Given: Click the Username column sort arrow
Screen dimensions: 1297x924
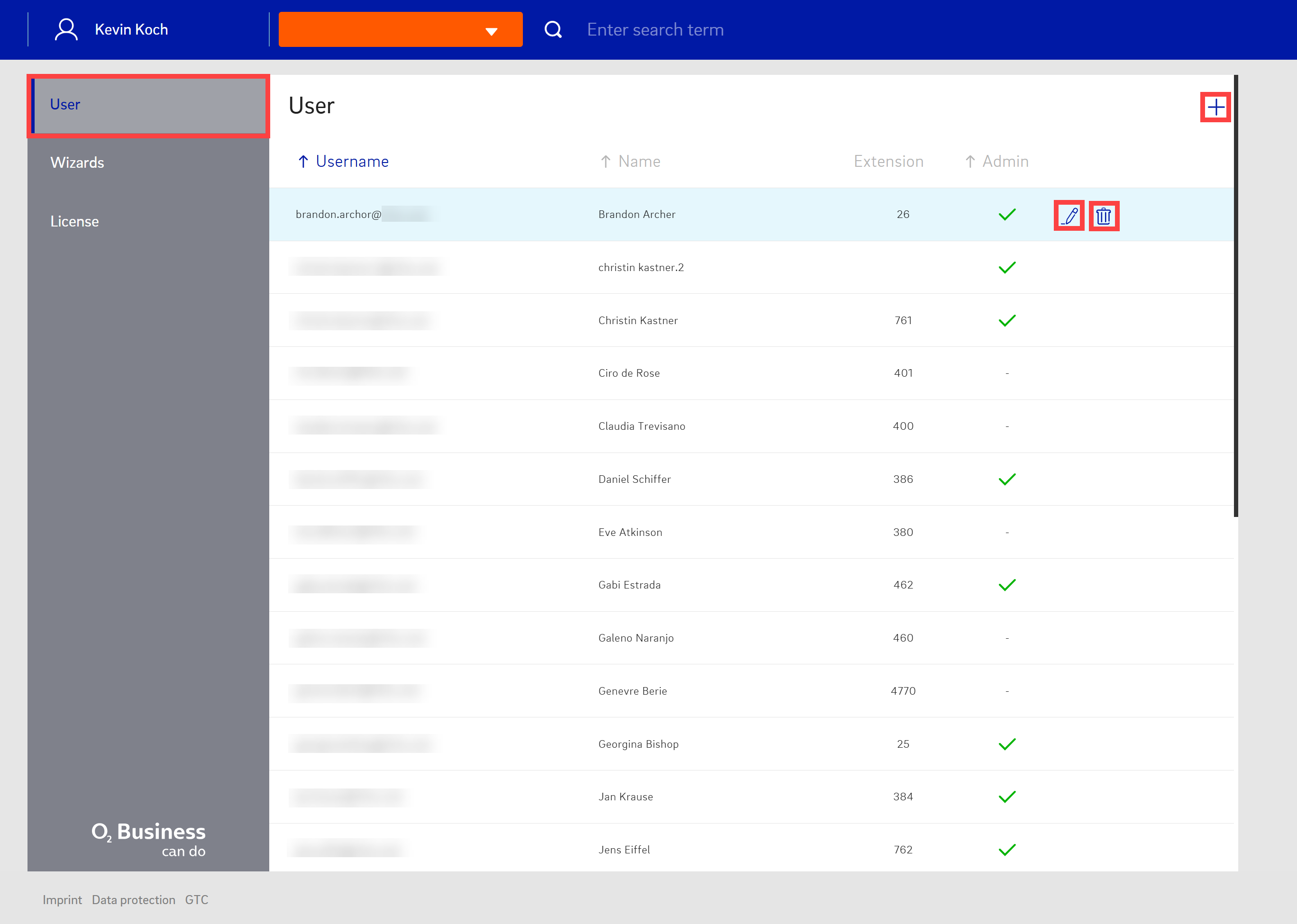Looking at the screenshot, I should pyautogui.click(x=303, y=162).
